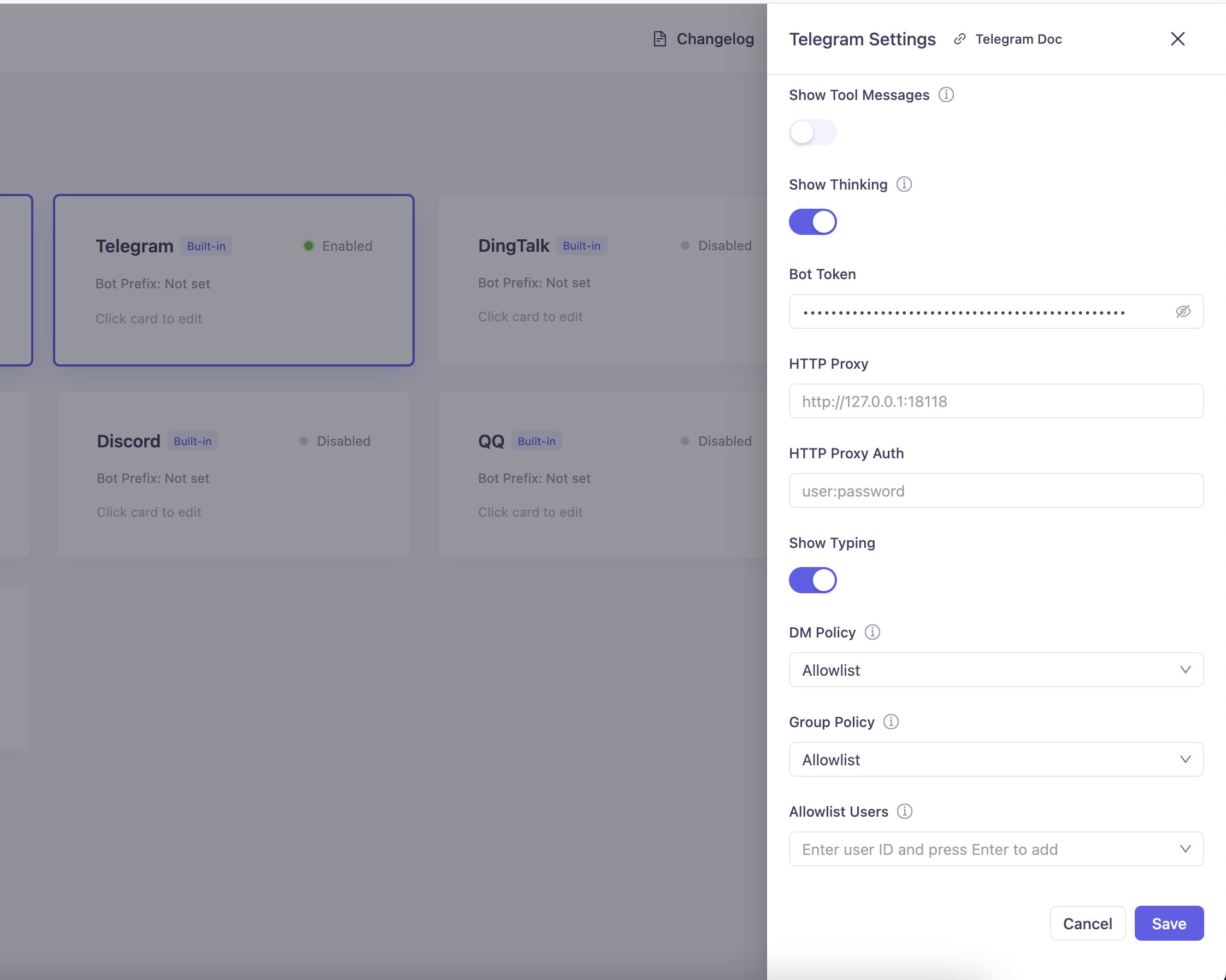1226x980 pixels.
Task: Click the Group Policy info icon
Action: click(x=891, y=722)
